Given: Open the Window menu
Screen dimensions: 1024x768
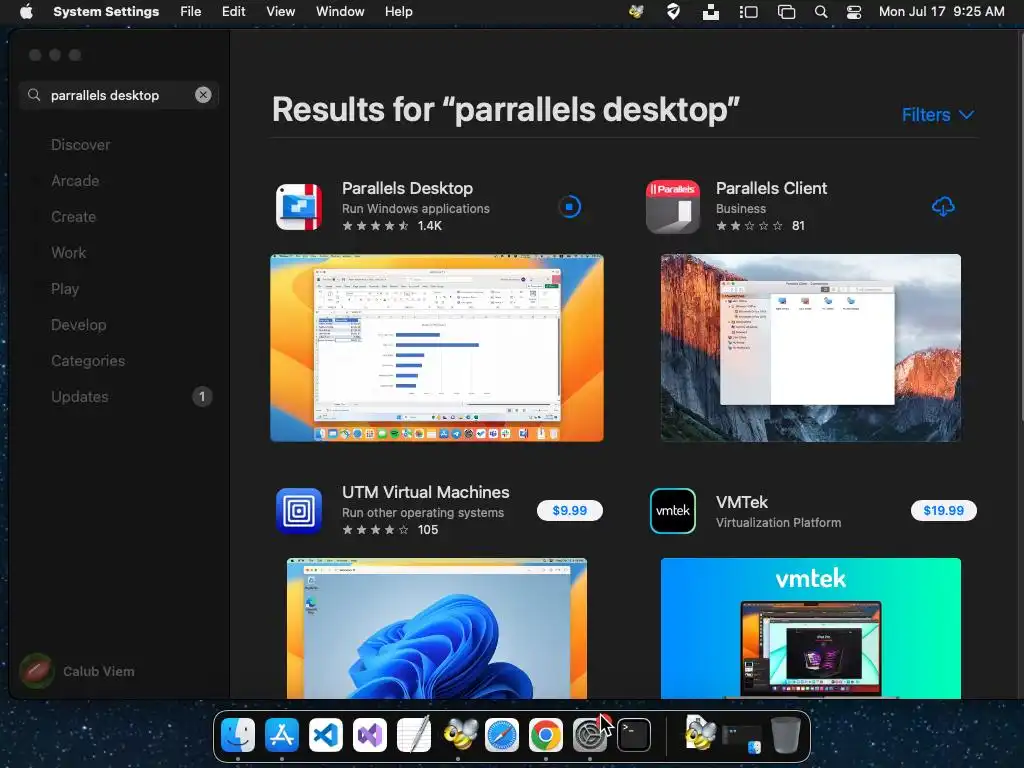Looking at the screenshot, I should tap(340, 11).
